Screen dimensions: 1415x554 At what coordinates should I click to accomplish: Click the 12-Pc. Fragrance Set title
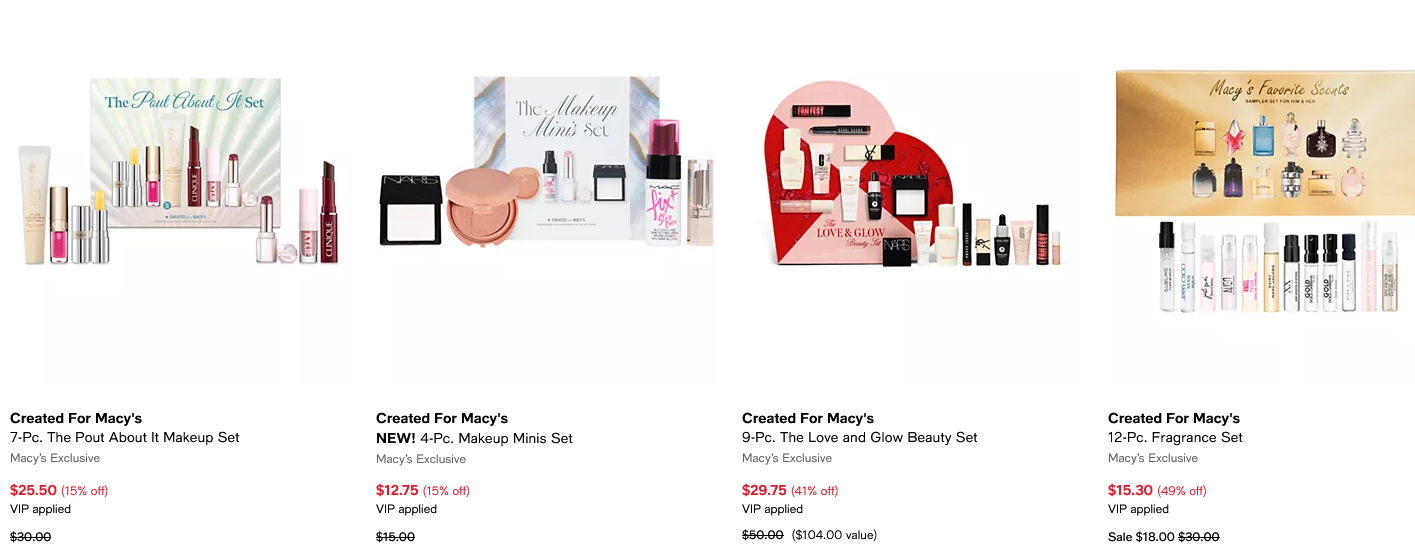[1175, 437]
